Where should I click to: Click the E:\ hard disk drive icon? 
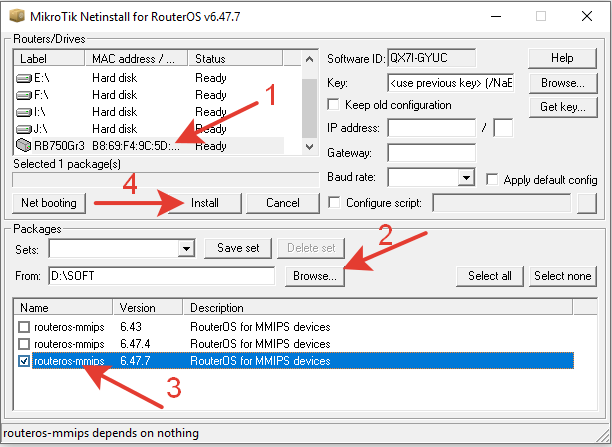[24, 78]
